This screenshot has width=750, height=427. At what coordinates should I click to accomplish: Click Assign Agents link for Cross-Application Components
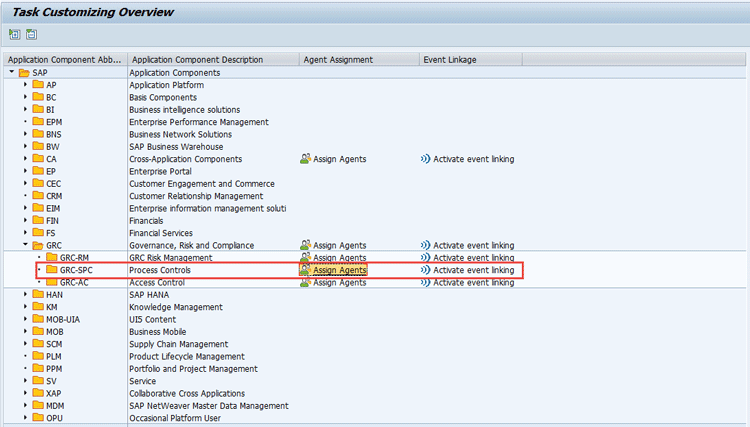[339, 159]
